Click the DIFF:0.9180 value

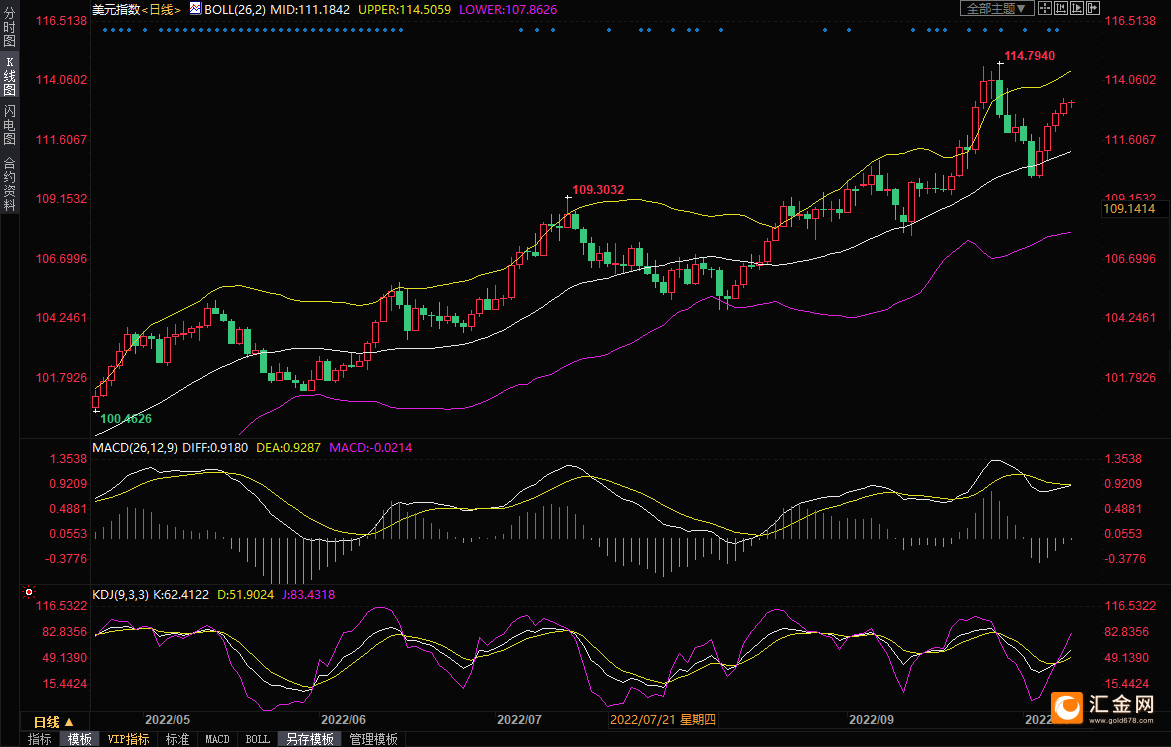click(215, 447)
